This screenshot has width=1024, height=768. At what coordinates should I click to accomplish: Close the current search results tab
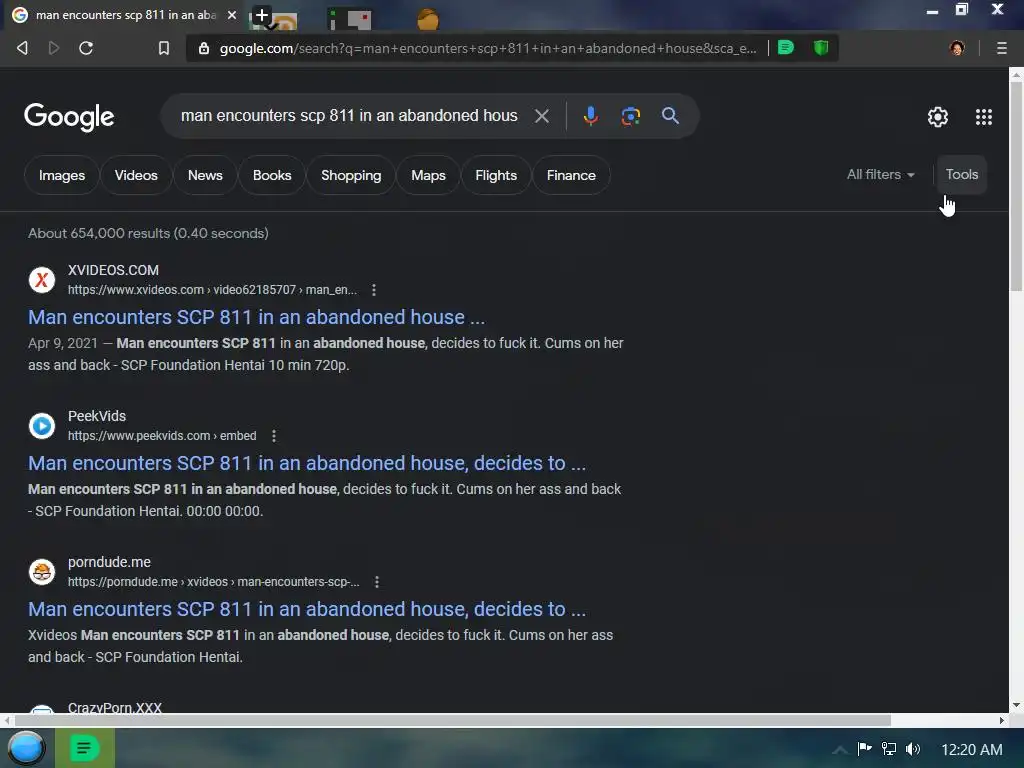click(x=232, y=14)
